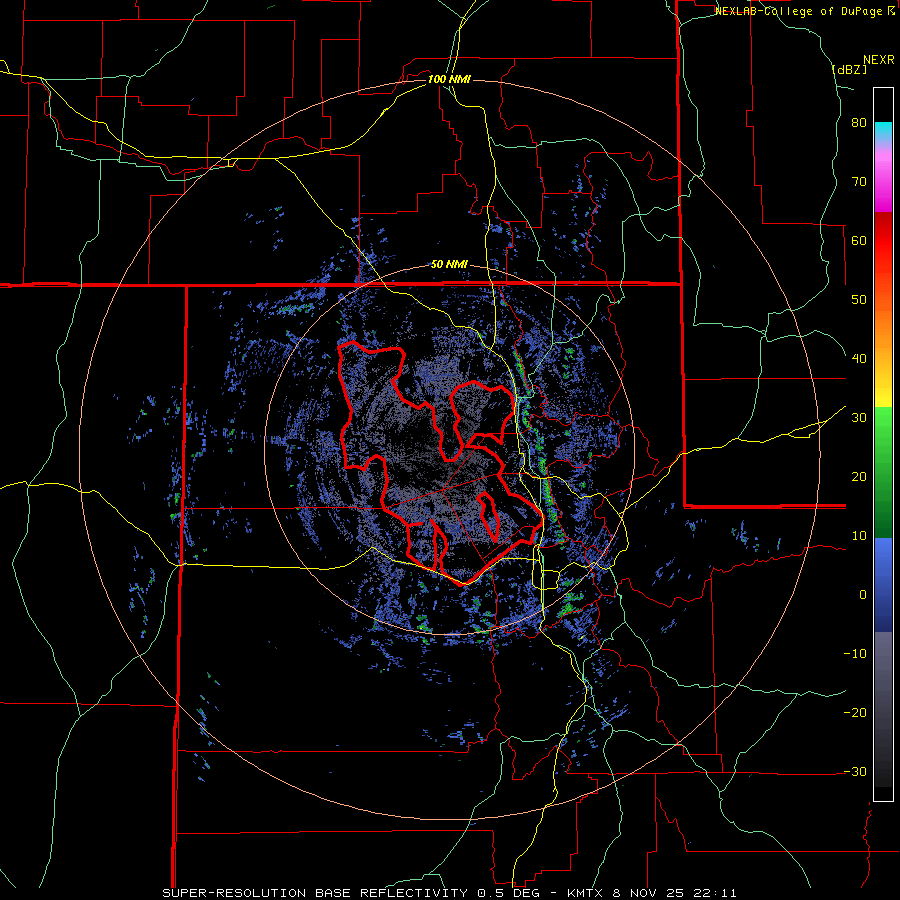This screenshot has height=900, width=900.
Task: Click the blue segment of the color bar
Action: click(883, 584)
